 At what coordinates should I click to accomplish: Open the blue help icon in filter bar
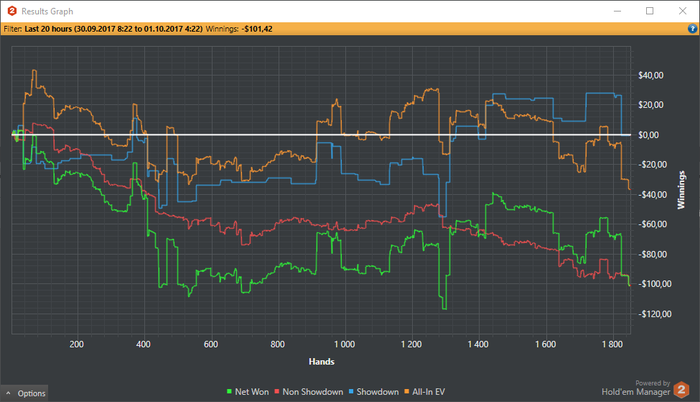tap(692, 29)
